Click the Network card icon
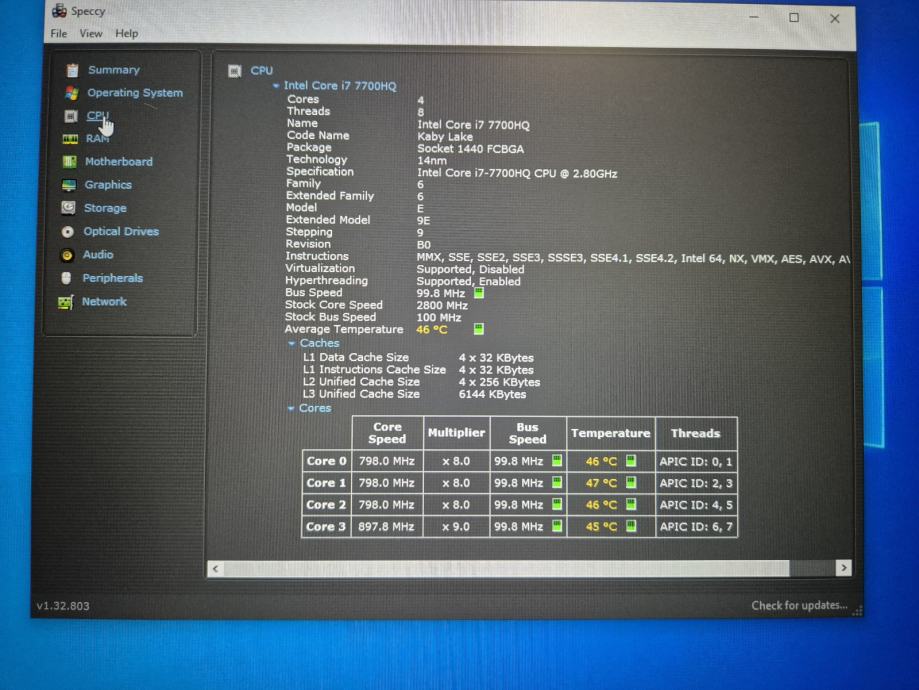919x690 pixels. (66, 302)
